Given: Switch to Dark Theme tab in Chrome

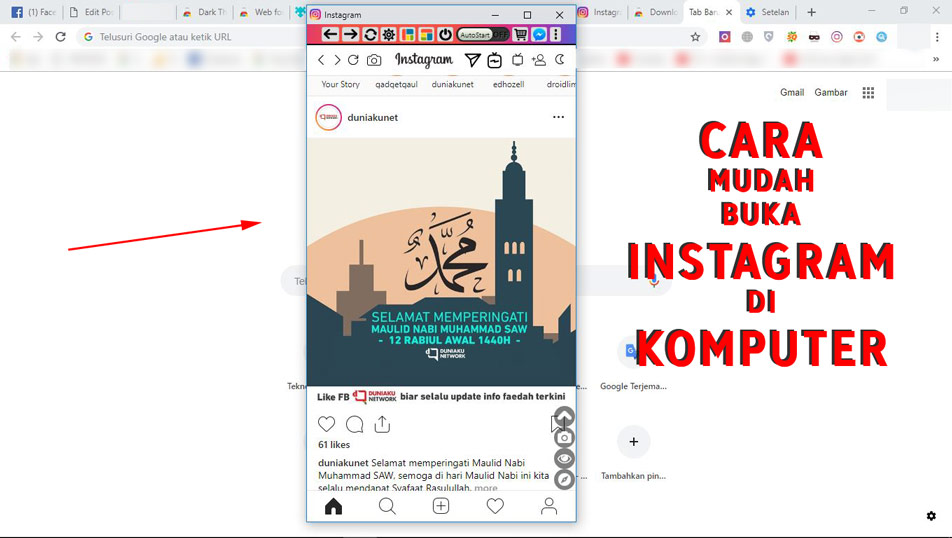Looking at the screenshot, I should tap(205, 12).
